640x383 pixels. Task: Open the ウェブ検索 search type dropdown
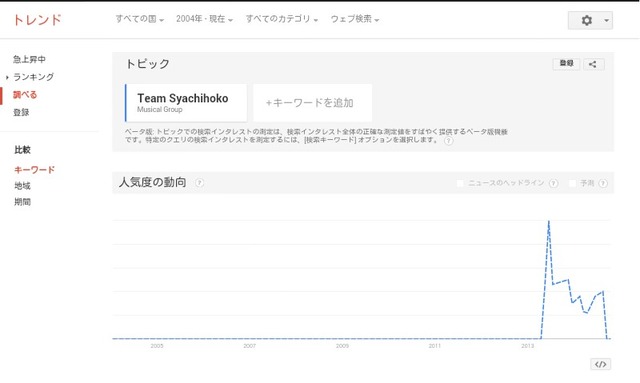click(x=355, y=19)
